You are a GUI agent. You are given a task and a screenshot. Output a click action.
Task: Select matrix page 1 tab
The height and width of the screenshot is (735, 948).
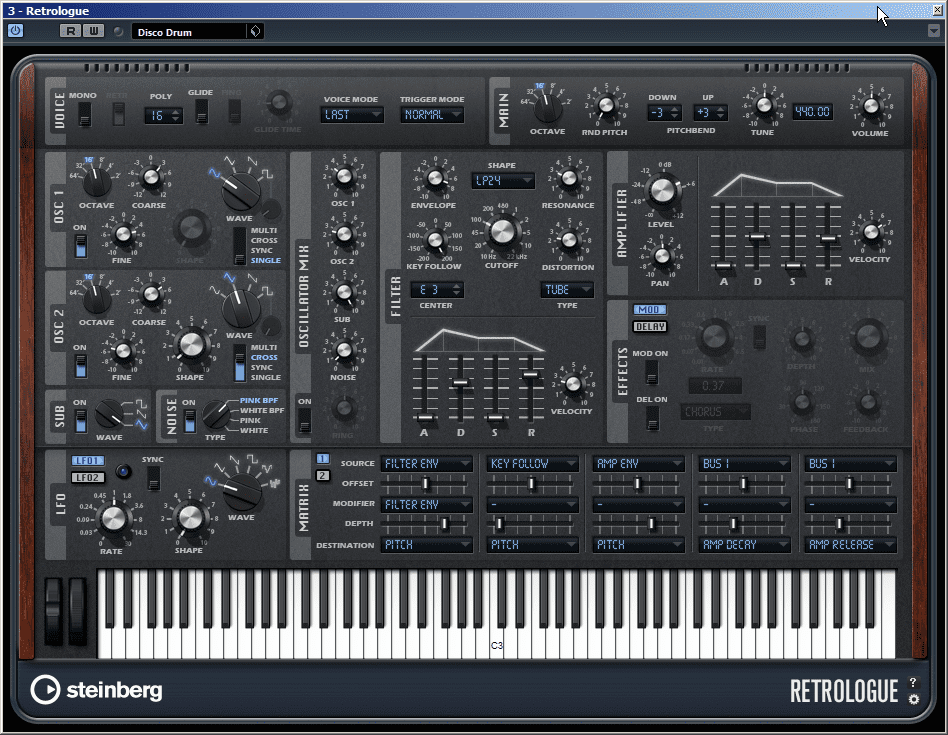[323, 459]
